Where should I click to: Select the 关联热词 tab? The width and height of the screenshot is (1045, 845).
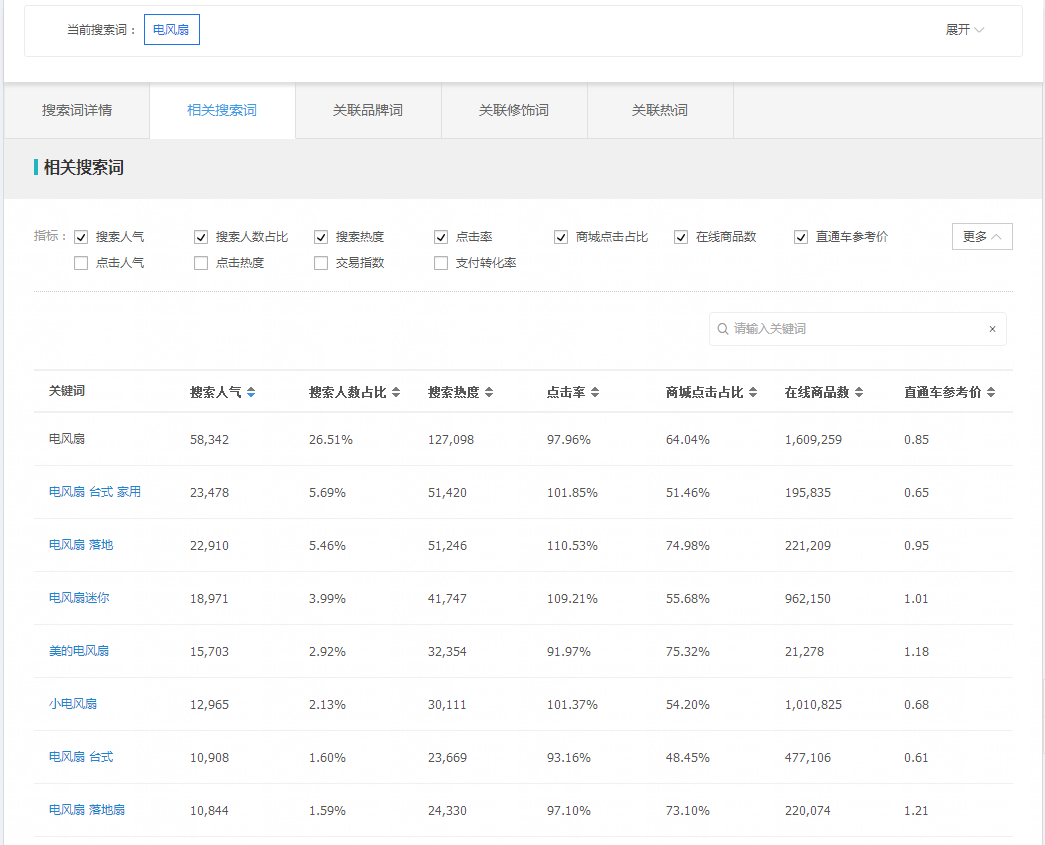pyautogui.click(x=660, y=110)
